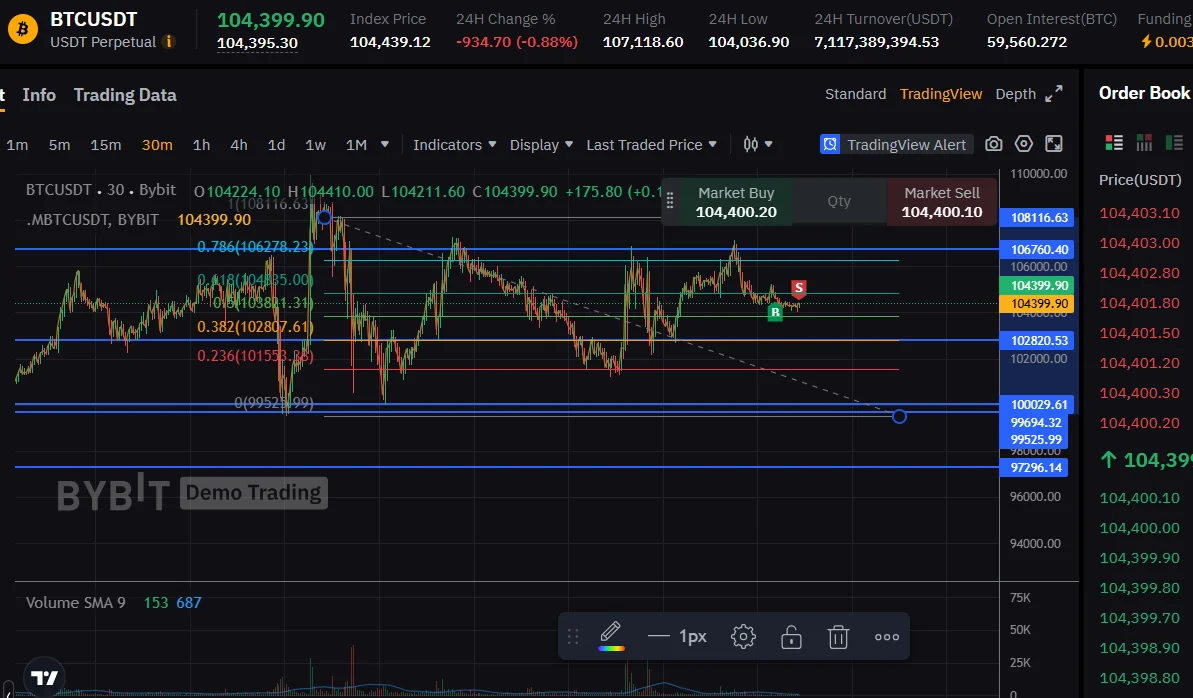Open drawing settings gear in floating toolbar
1193x698 pixels.
[743, 636]
